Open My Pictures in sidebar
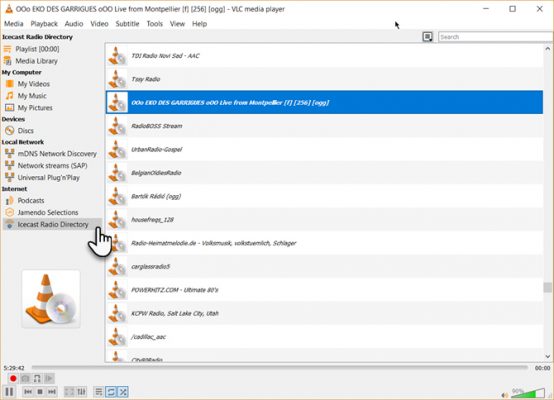The image size is (554, 400). coord(35,108)
